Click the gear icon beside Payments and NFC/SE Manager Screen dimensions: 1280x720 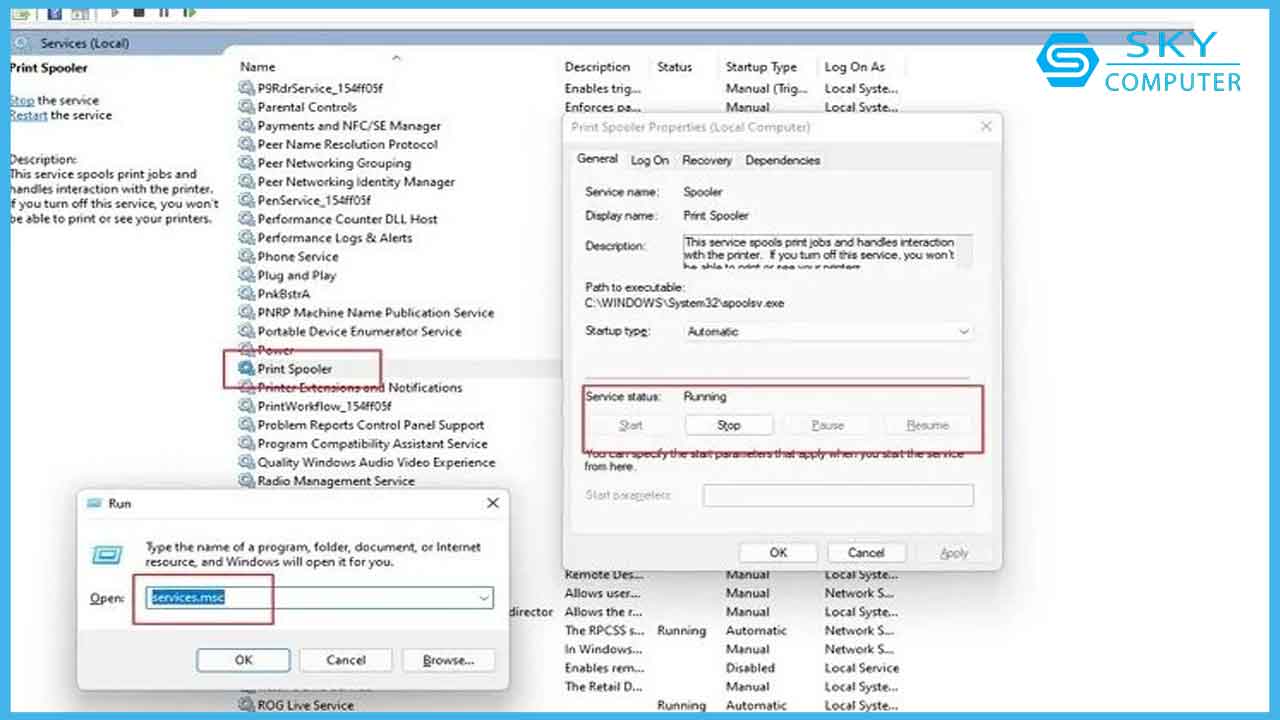click(247, 126)
